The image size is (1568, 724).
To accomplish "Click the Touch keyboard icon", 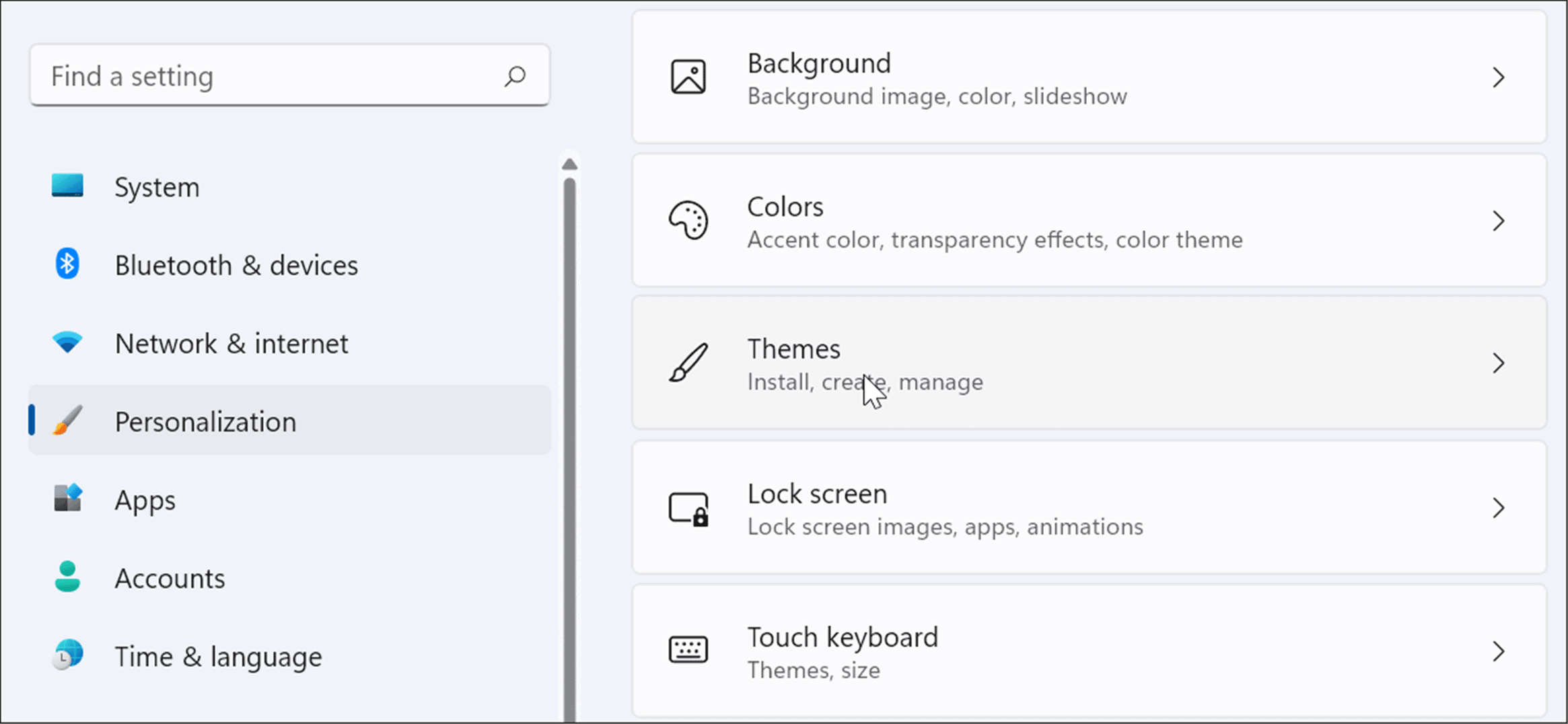I will tap(688, 650).
